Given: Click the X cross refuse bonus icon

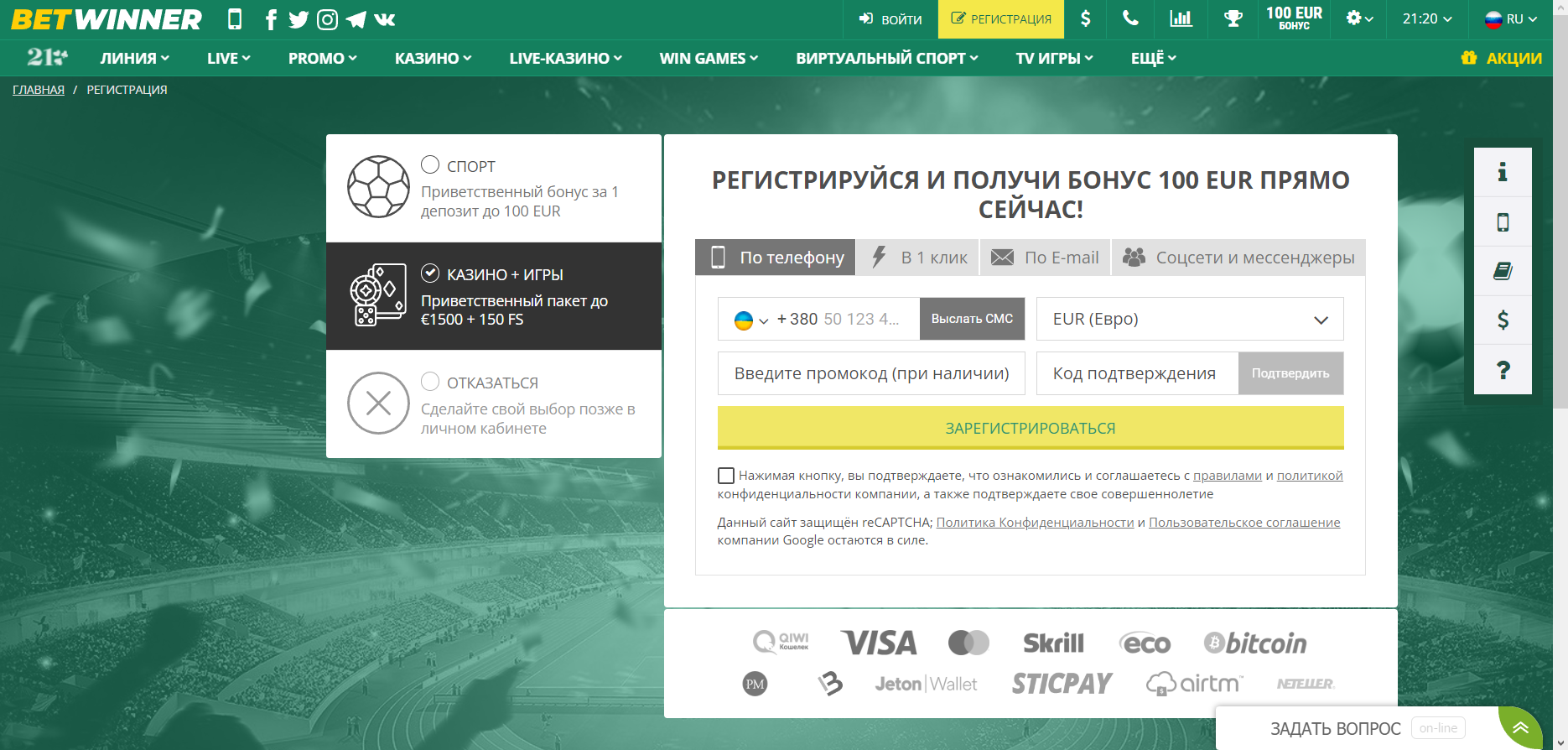Looking at the screenshot, I should (378, 404).
